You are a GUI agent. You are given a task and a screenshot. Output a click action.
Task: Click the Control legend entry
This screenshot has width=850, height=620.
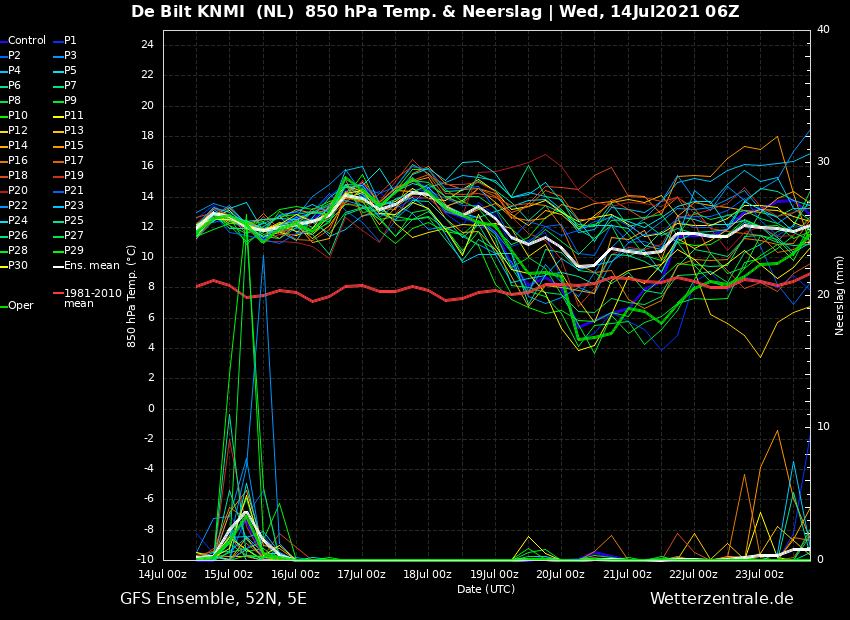click(x=27, y=41)
